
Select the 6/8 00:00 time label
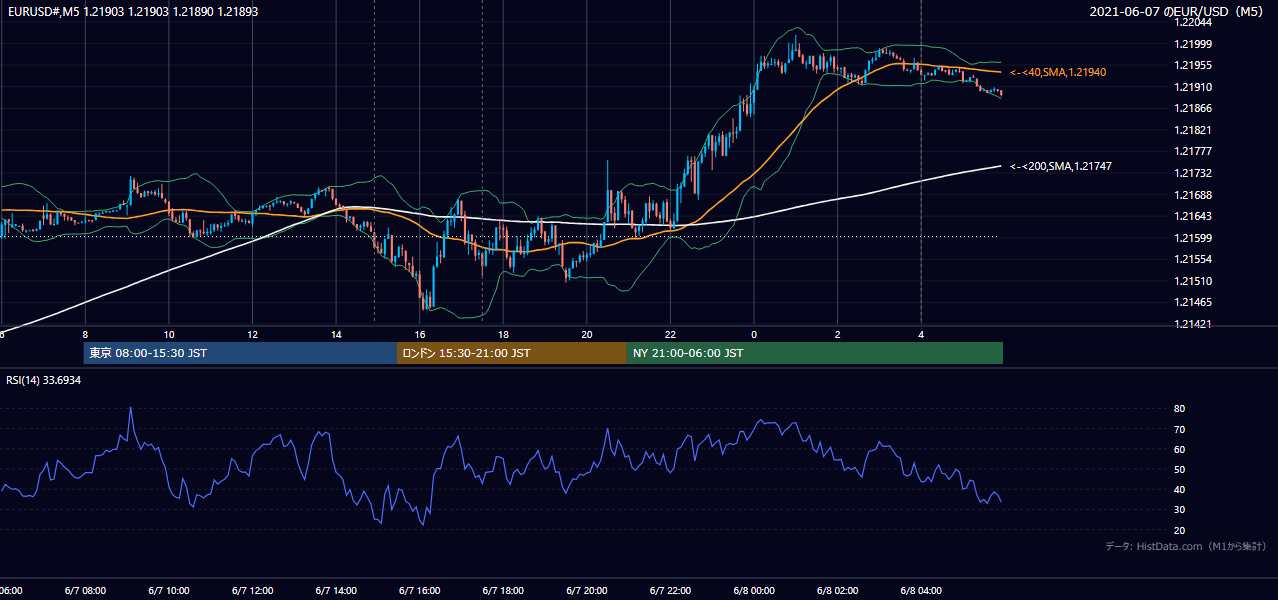(754, 591)
